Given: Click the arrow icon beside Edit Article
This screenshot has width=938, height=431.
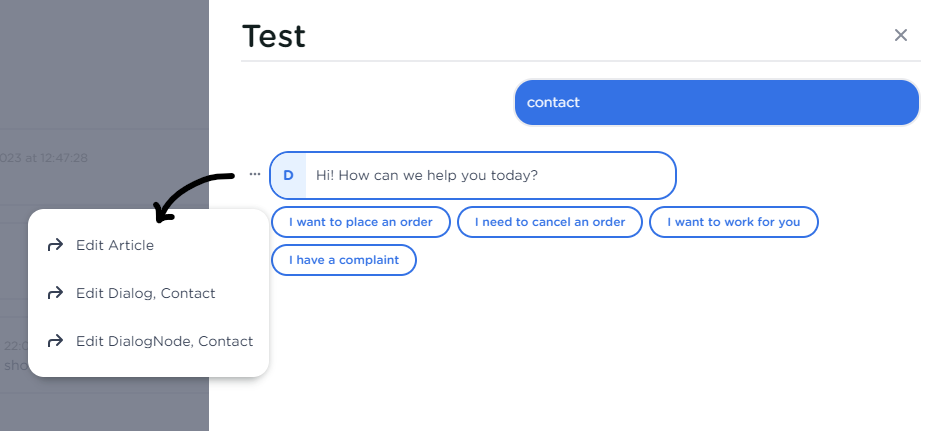Looking at the screenshot, I should [55, 244].
